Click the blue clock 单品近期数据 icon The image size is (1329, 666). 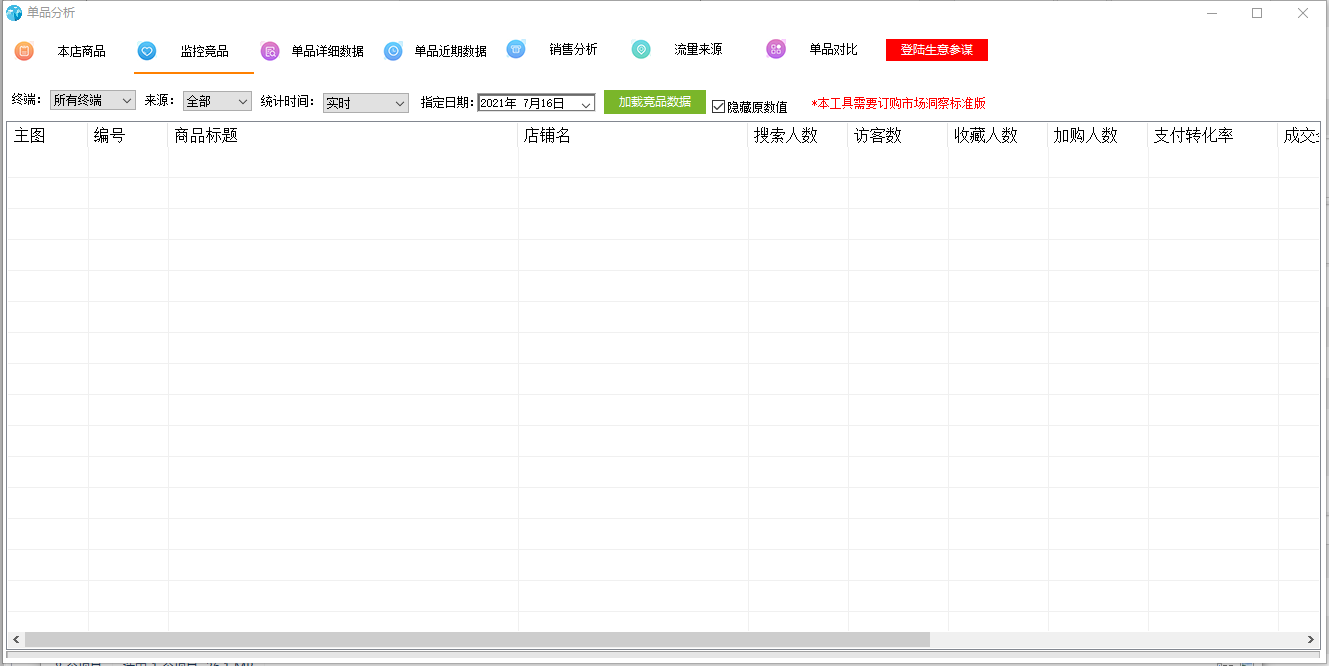(x=394, y=51)
